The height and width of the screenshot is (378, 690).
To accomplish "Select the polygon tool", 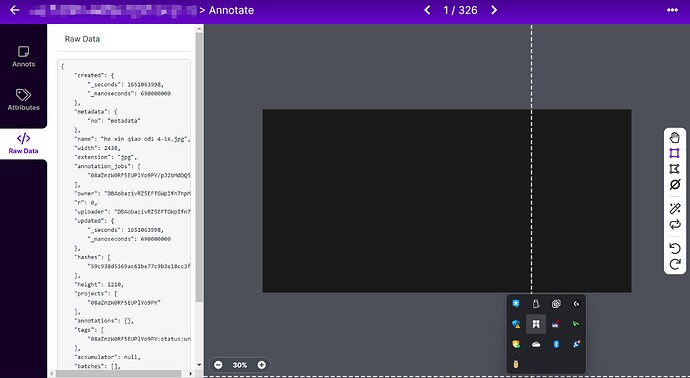I will 675,169.
